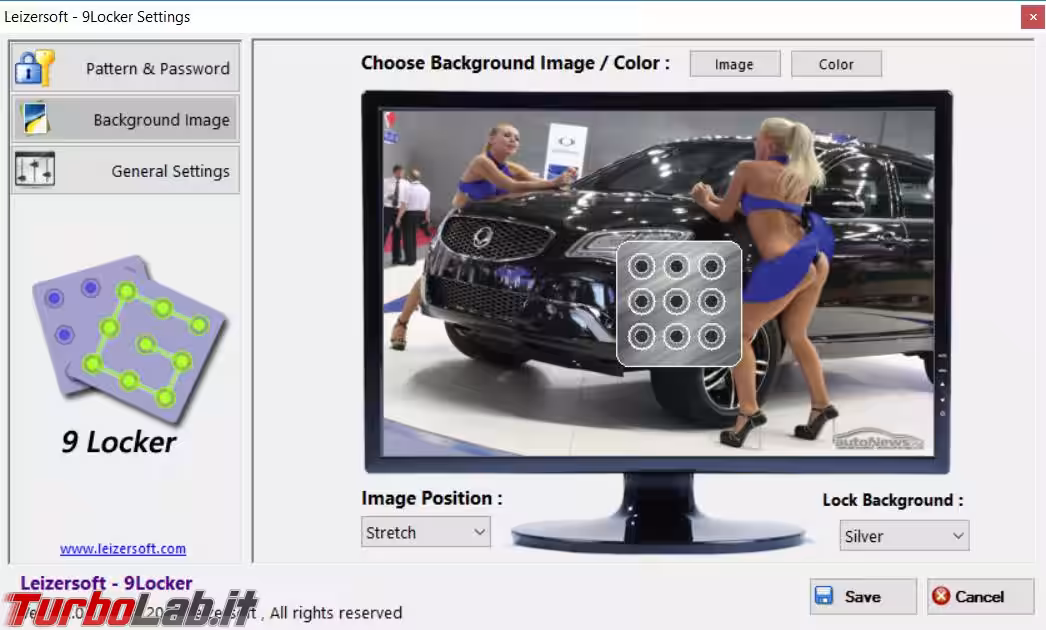Viewport: 1046px width, 630px height.
Task: Click the silver pattern lock grid preview
Action: (x=678, y=304)
